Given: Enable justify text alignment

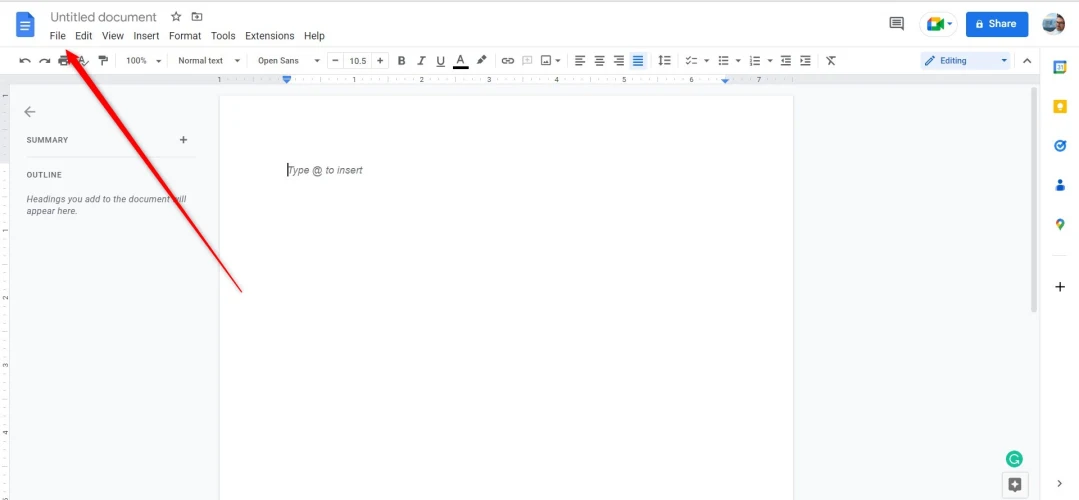Looking at the screenshot, I should click(x=638, y=61).
